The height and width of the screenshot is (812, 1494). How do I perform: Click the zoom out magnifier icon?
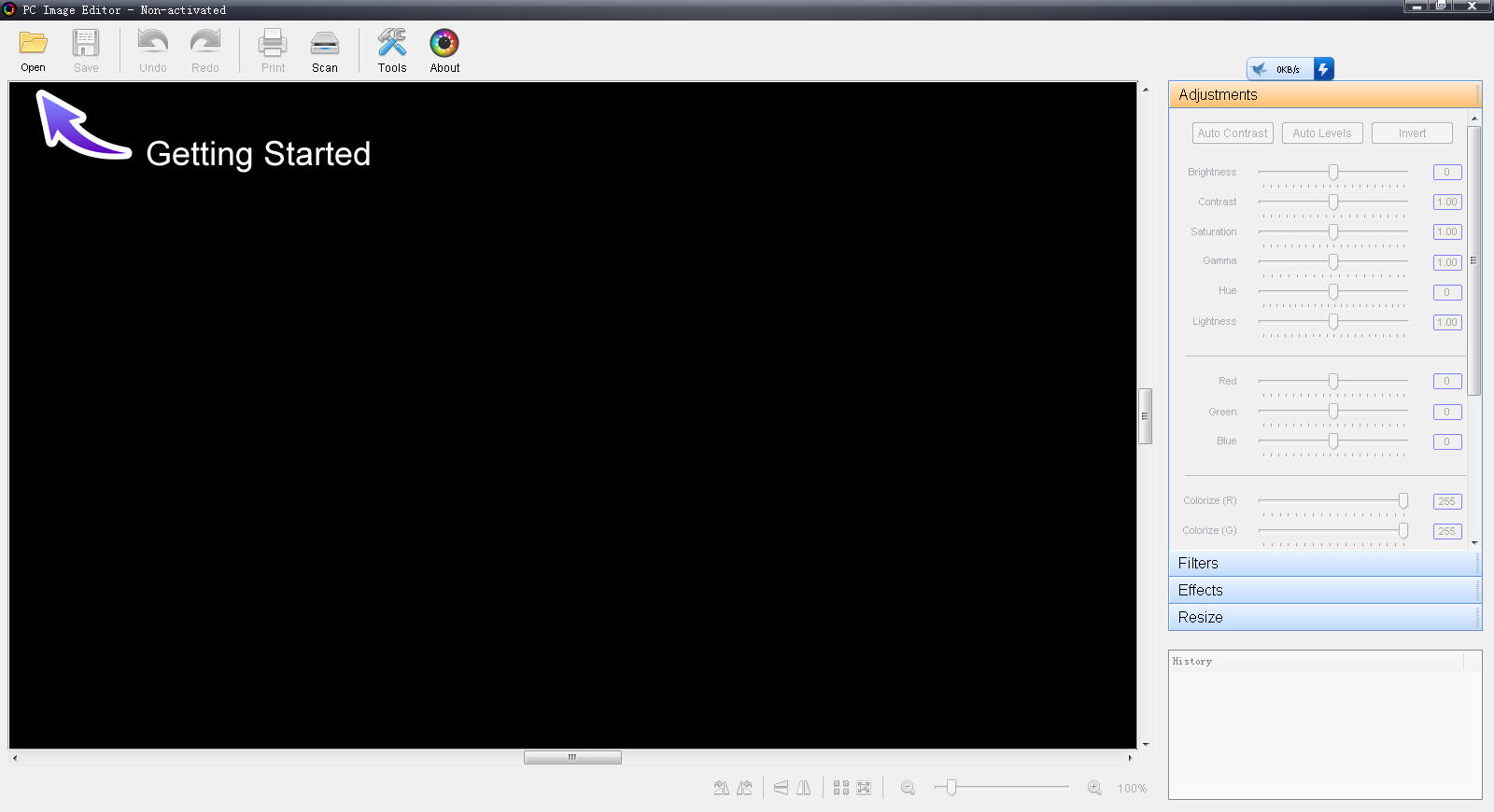908,788
